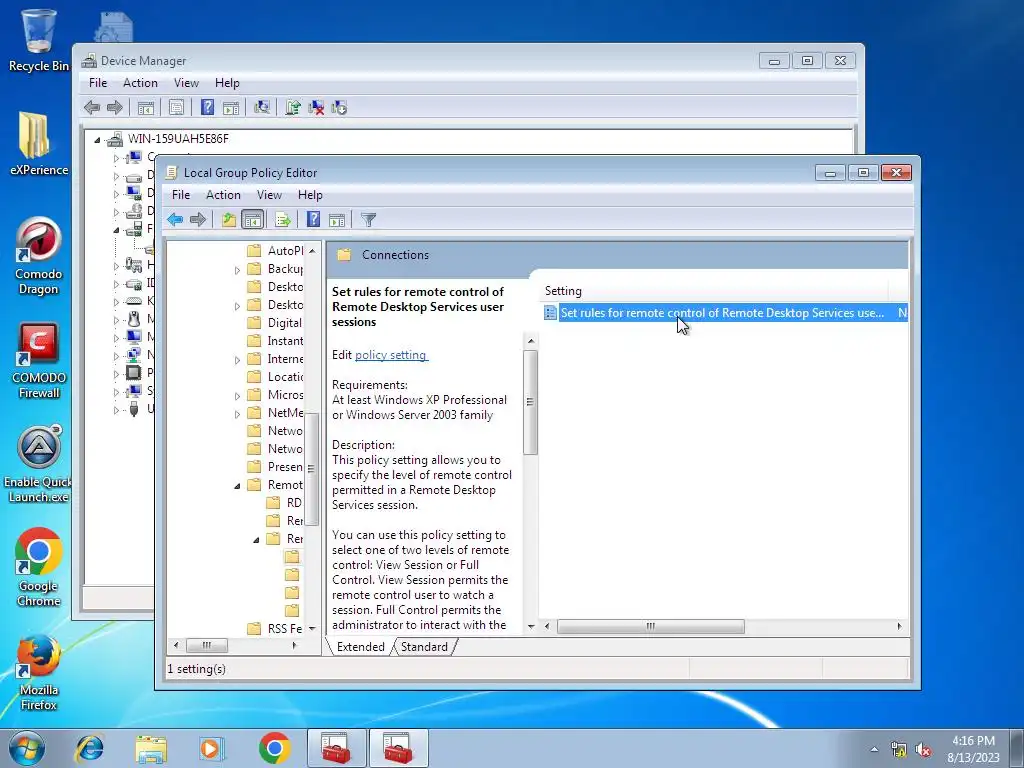Open Action menu in Device Manager
The height and width of the screenshot is (768, 1024).
tap(140, 83)
